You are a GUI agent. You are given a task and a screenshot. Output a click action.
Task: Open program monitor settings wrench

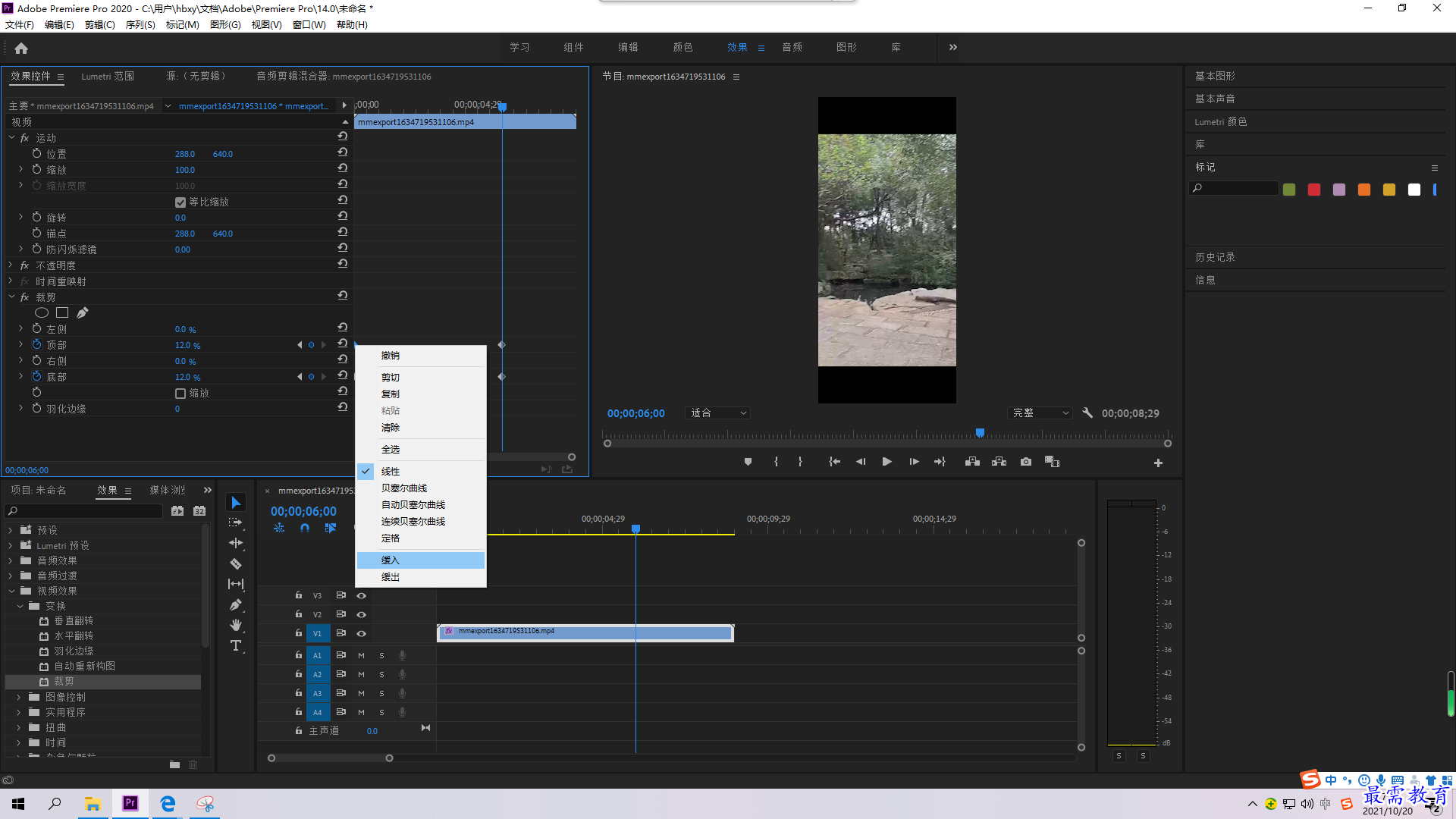(x=1087, y=413)
